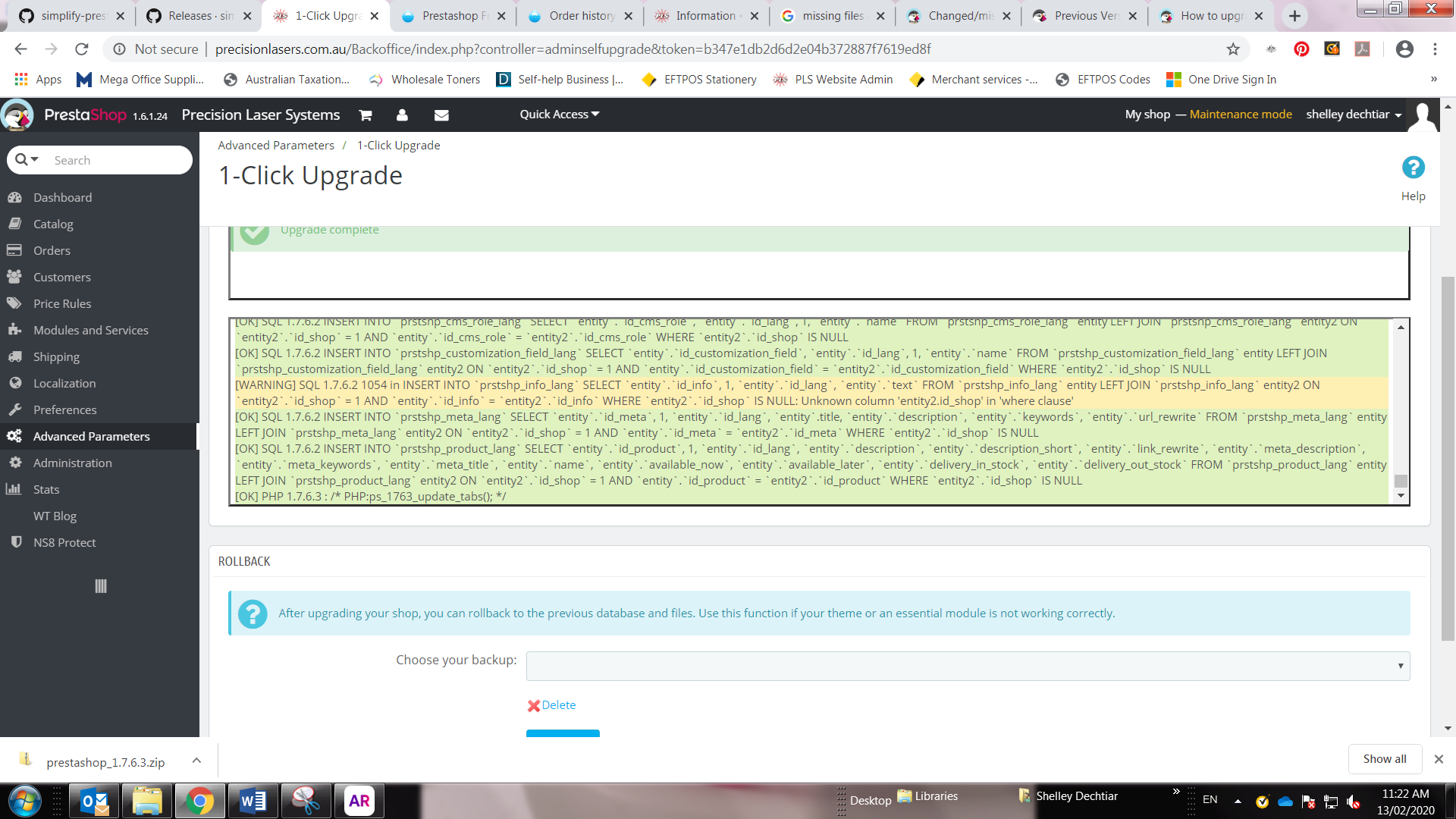
Task: Open the envelope messages icon
Action: [x=441, y=115]
